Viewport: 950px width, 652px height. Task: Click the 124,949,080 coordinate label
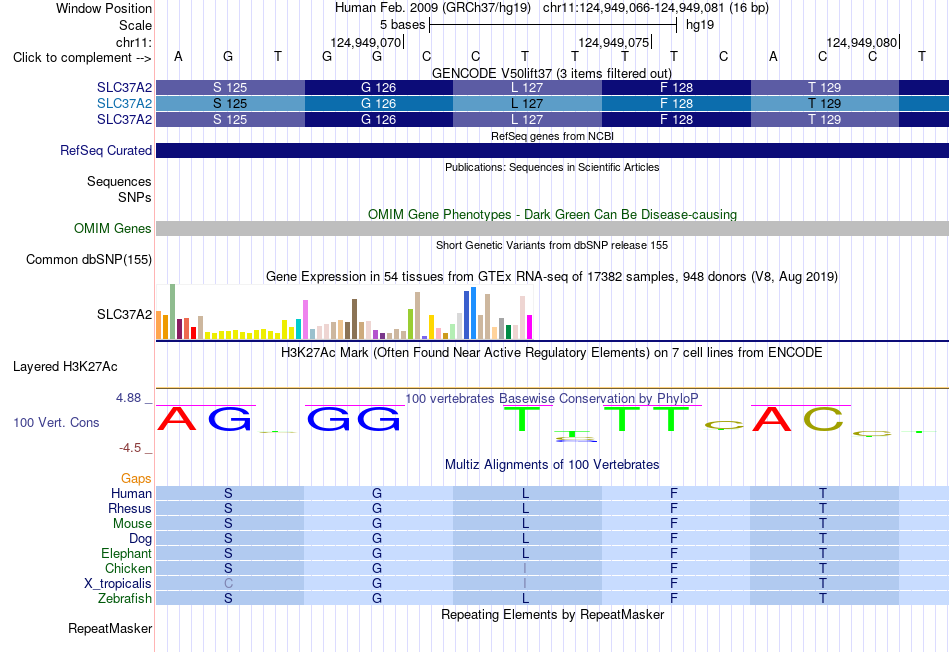pos(862,42)
